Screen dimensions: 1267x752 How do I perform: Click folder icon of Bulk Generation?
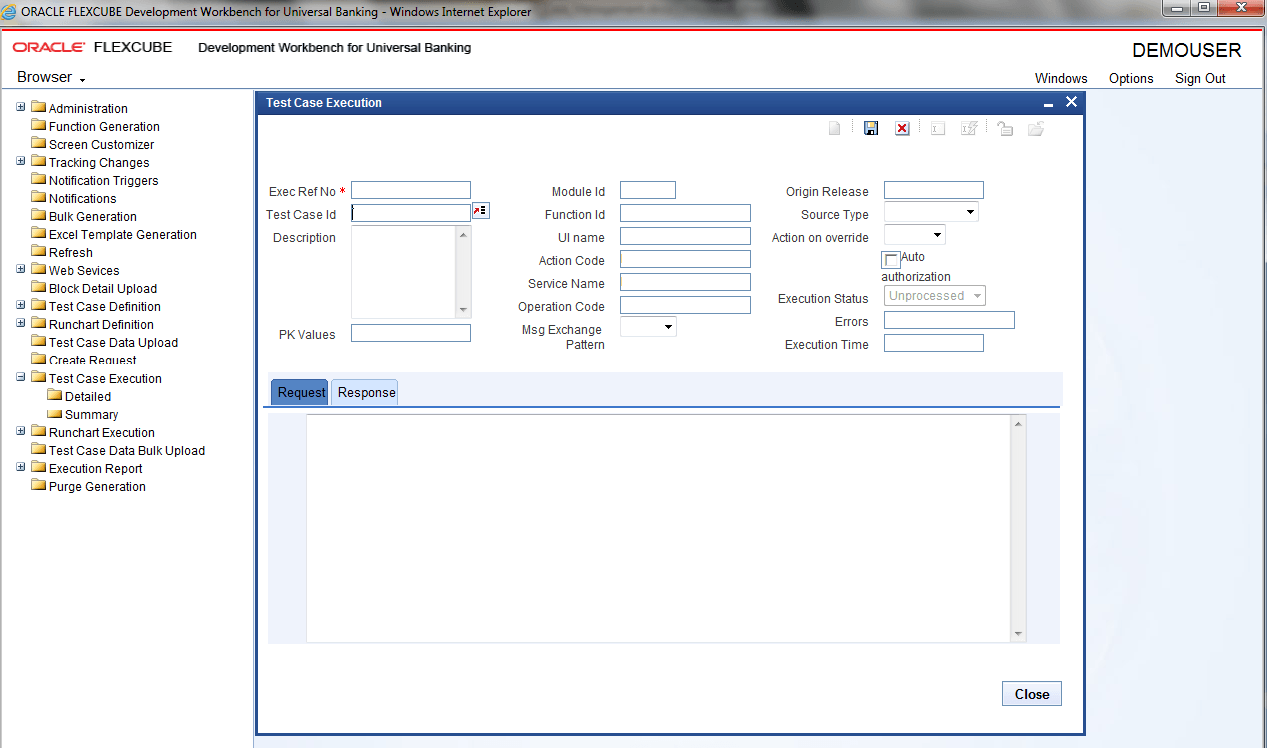[39, 216]
